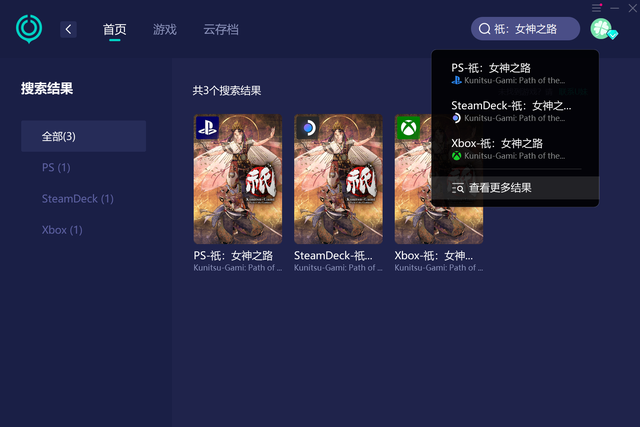Select 全部(3) filter in sidebar

[84, 136]
